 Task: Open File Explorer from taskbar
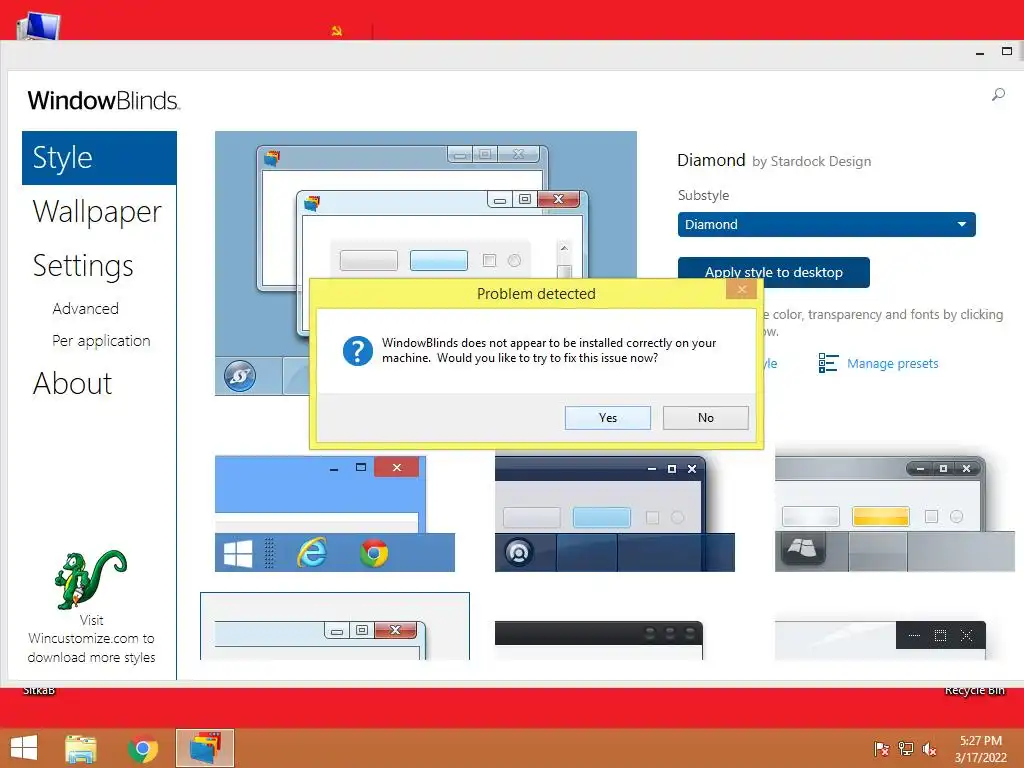click(x=81, y=748)
